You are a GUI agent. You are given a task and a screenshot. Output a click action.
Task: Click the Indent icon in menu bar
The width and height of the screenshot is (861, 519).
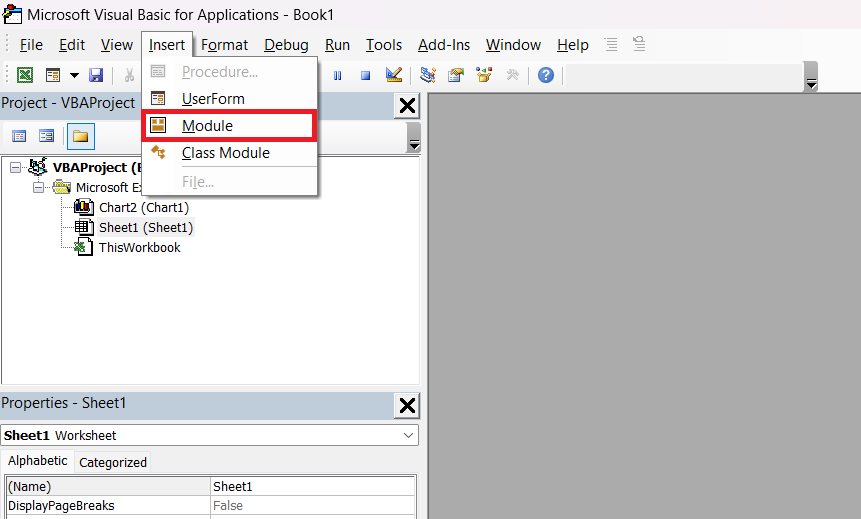pos(611,44)
